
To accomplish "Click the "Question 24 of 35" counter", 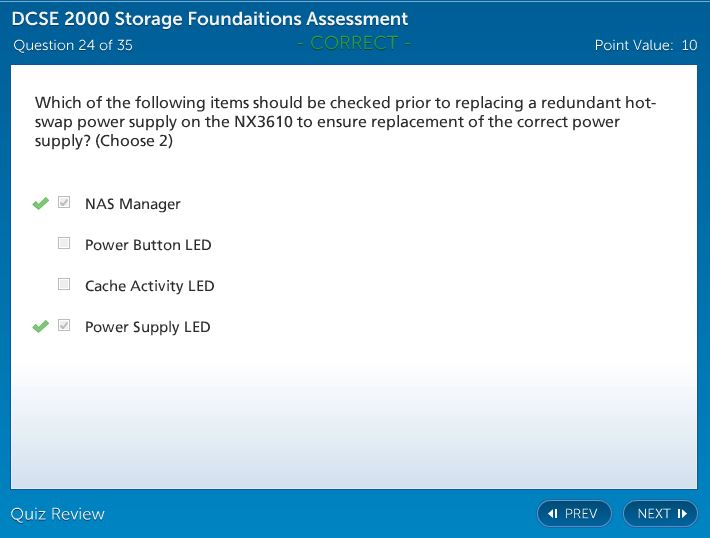I will tap(72, 45).
